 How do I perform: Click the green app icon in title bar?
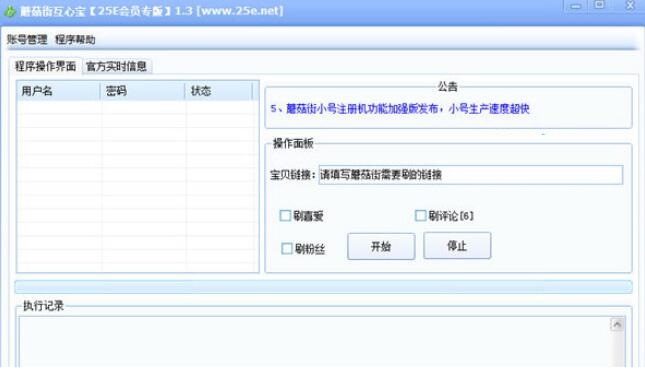click(x=9, y=11)
